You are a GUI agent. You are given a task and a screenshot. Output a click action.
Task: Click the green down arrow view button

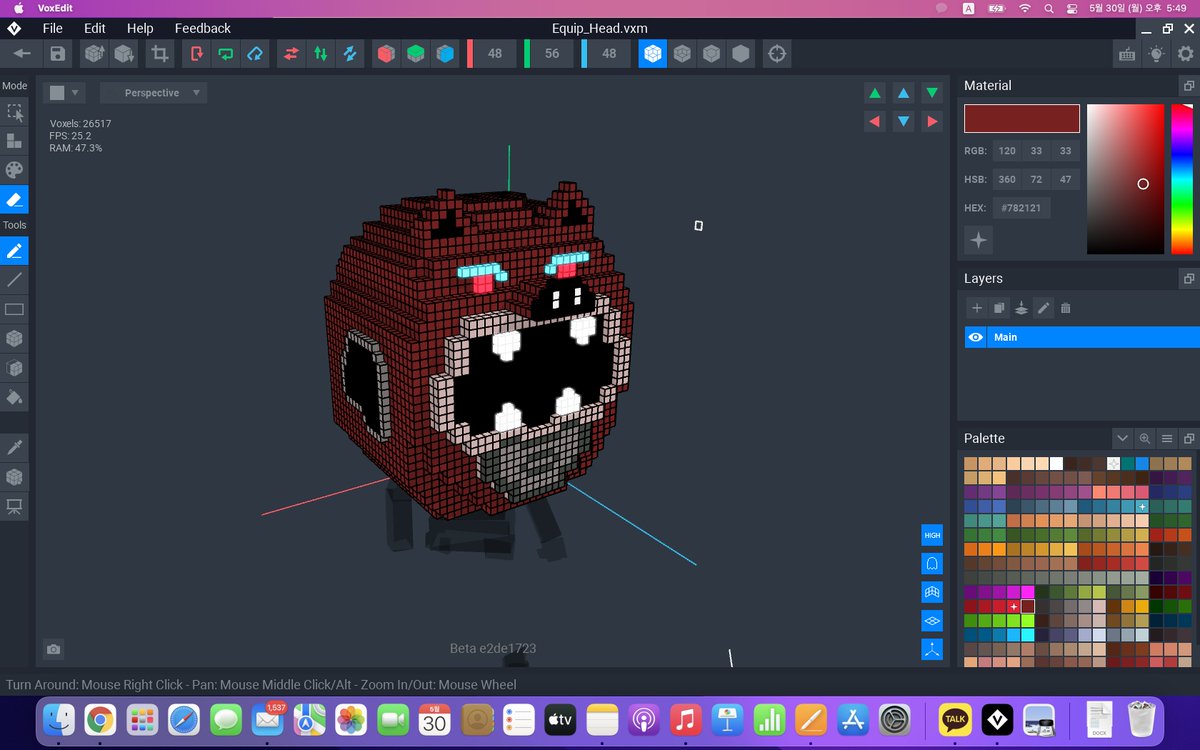click(932, 93)
